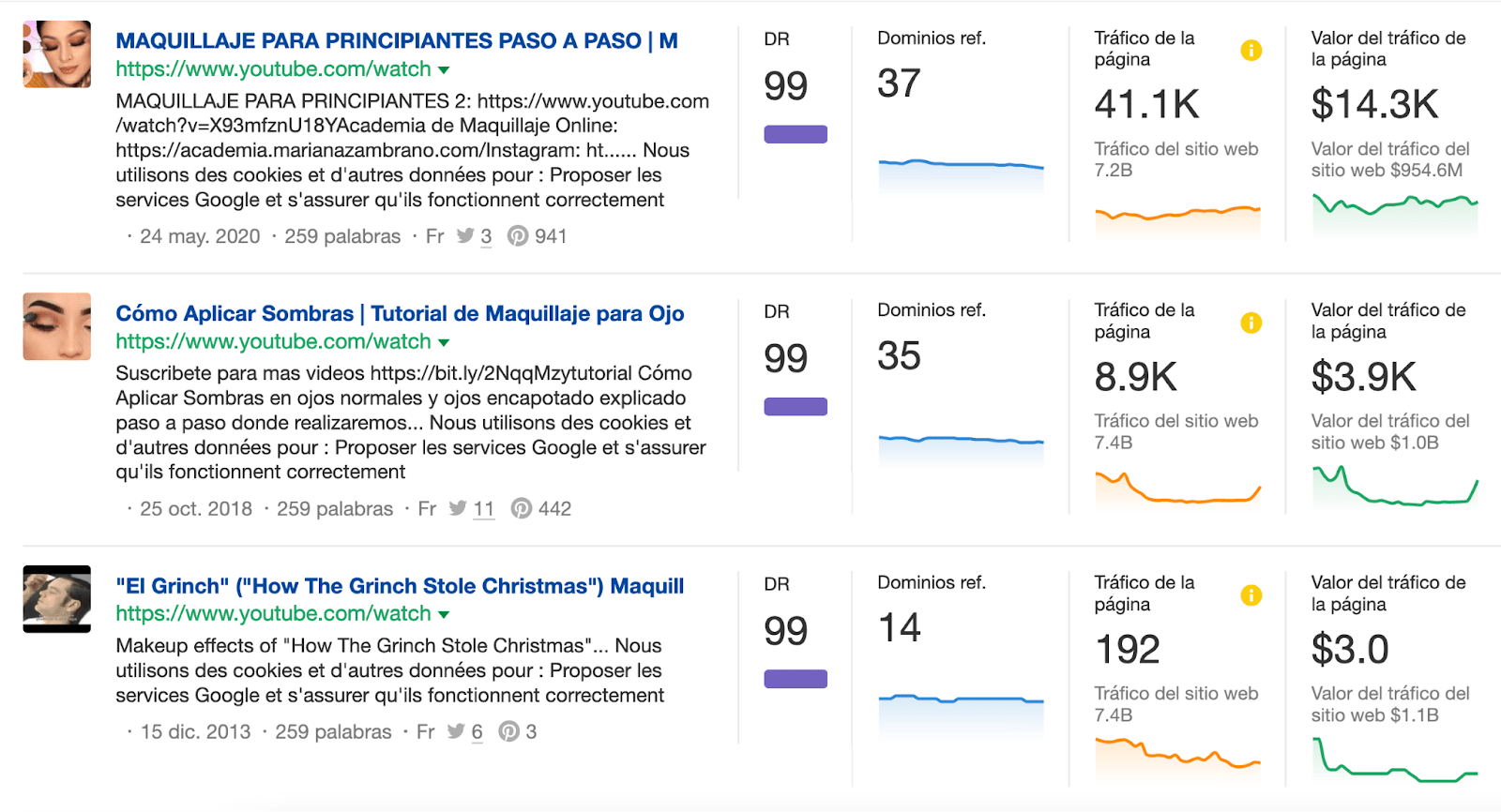Viewport: 1501px width, 812px height.
Task: Expand URL dropdown under Maquillaje Para Principiantes
Action: tap(444, 70)
